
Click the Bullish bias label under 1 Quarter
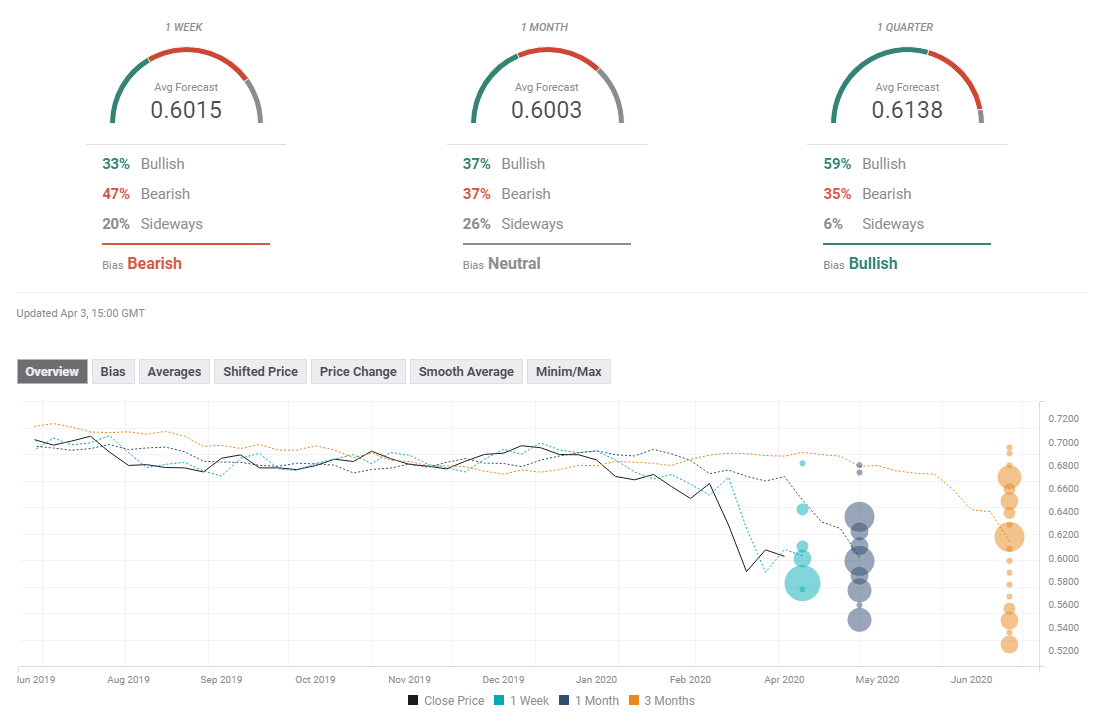pos(874,263)
